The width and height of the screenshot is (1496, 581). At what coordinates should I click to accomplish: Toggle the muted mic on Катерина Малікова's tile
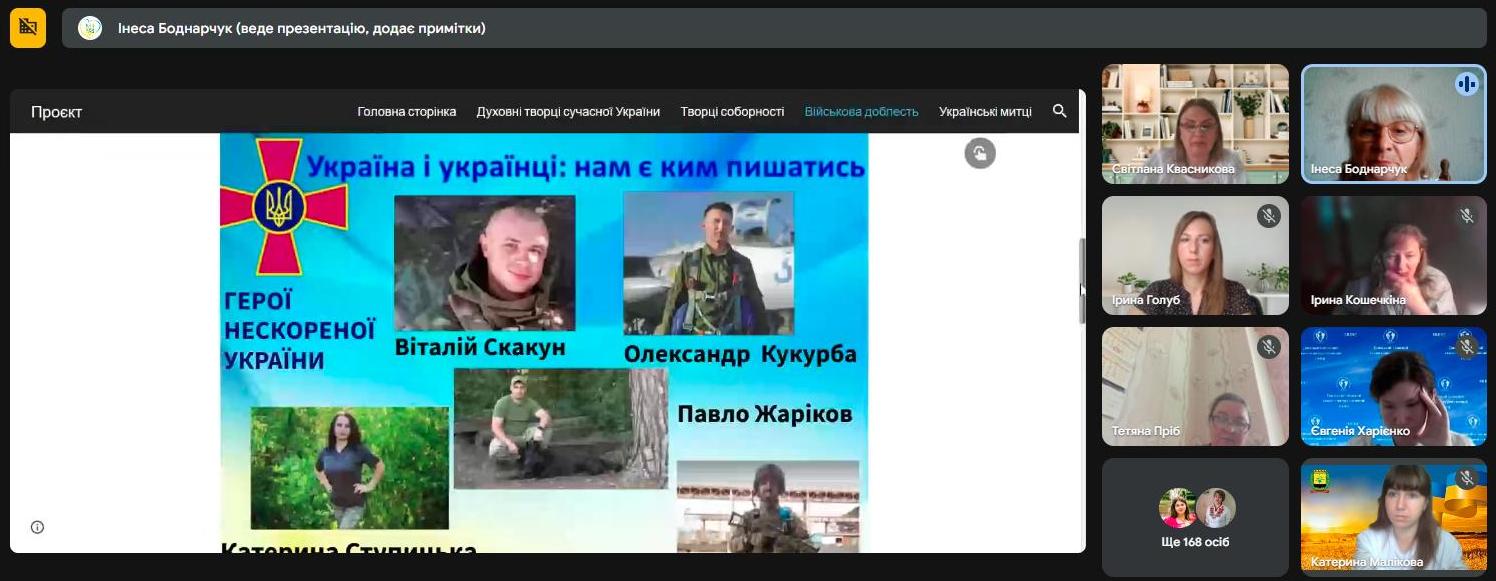[x=1466, y=478]
